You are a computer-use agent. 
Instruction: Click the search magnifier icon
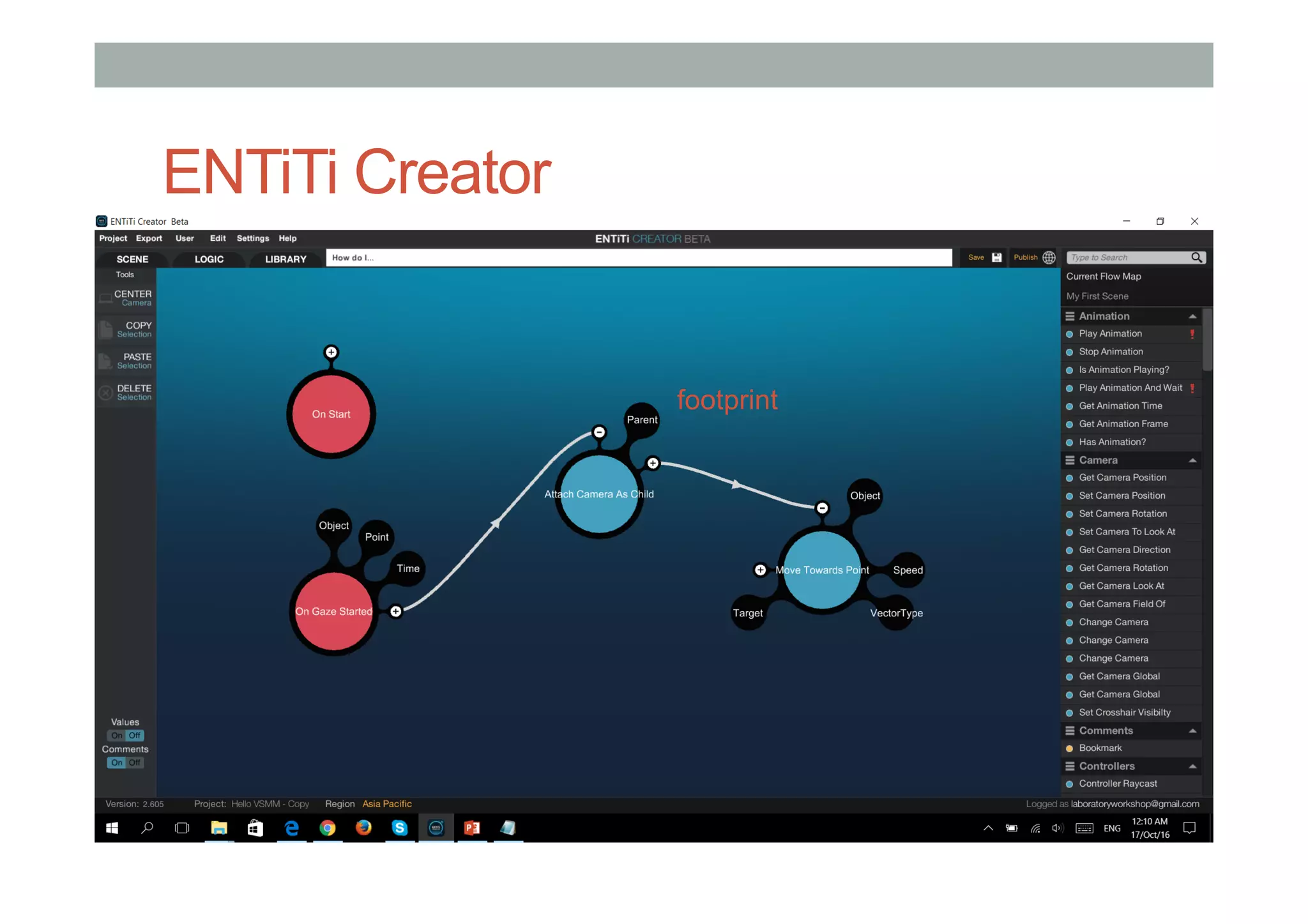1197,257
